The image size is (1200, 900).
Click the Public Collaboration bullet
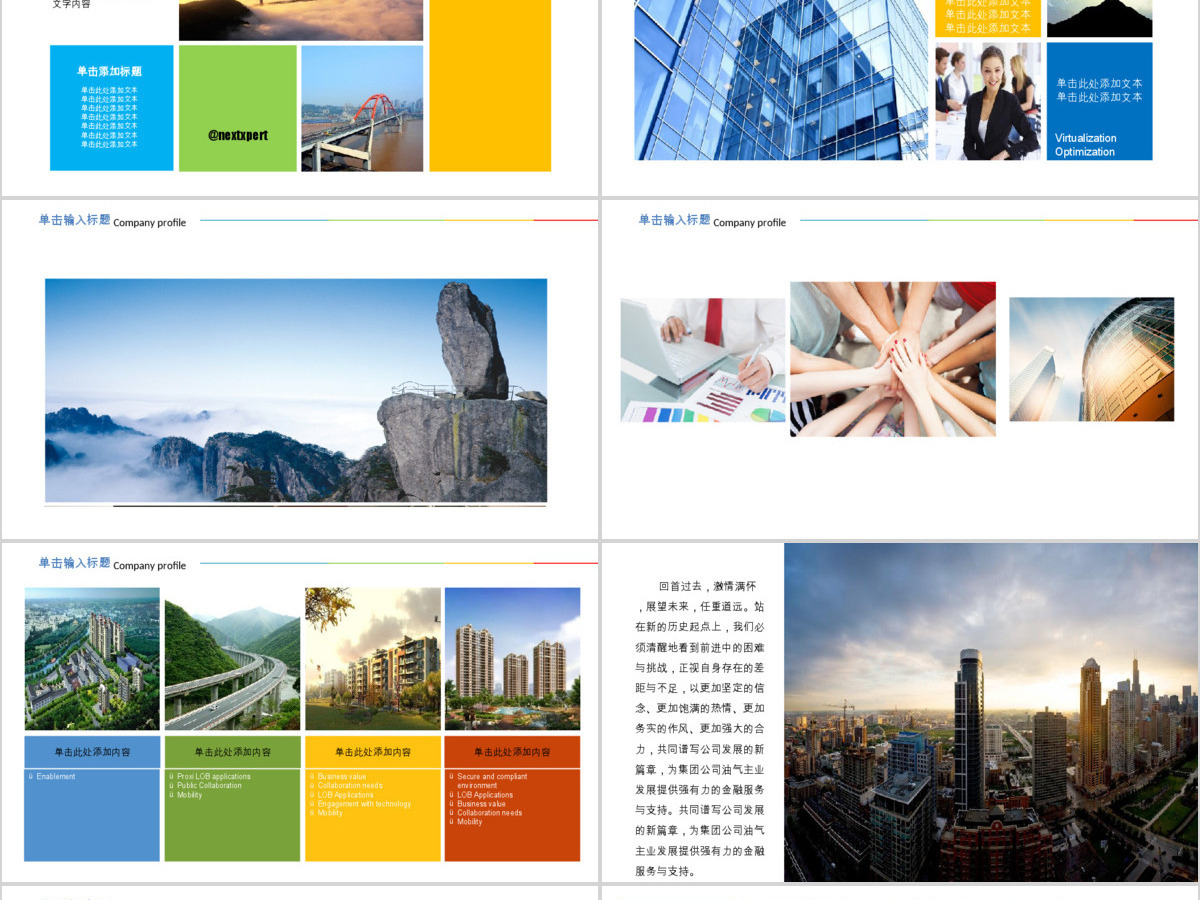209,786
